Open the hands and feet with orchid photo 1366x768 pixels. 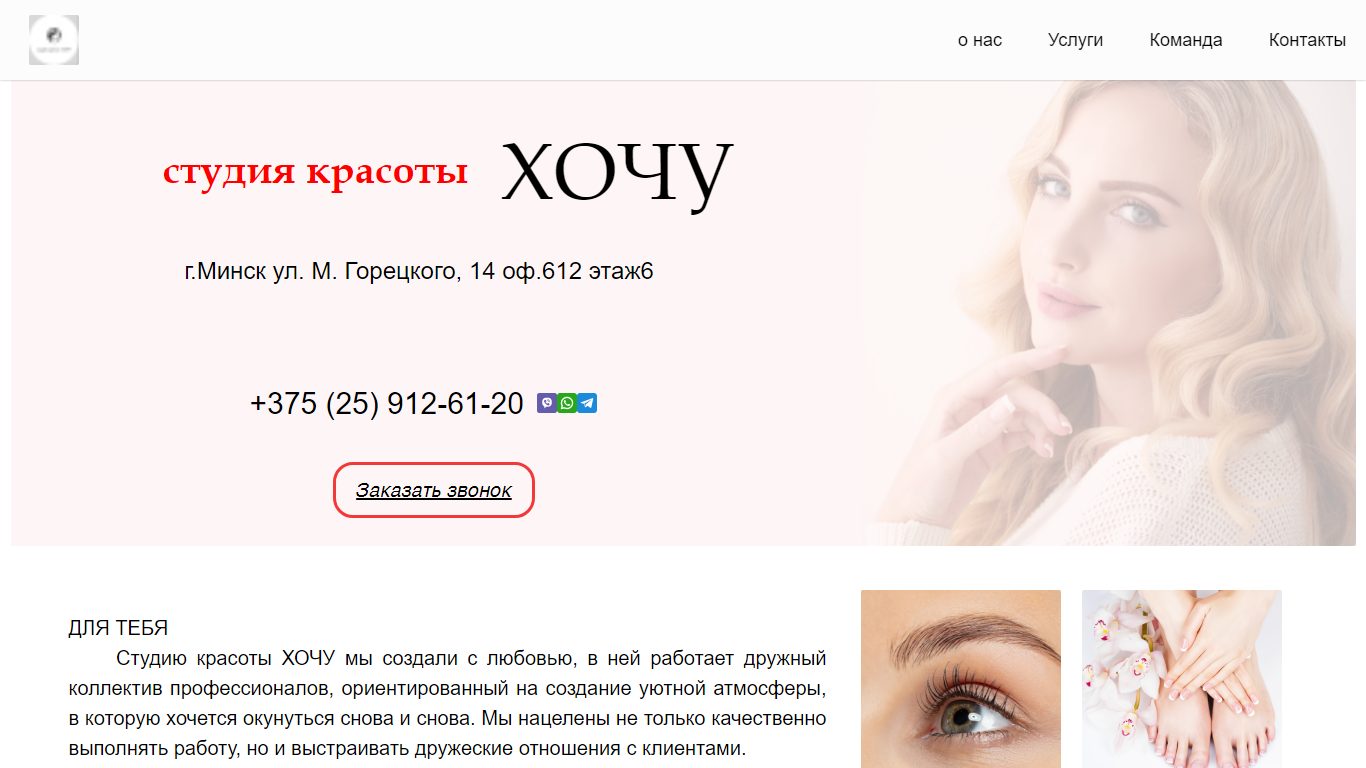tap(1182, 679)
